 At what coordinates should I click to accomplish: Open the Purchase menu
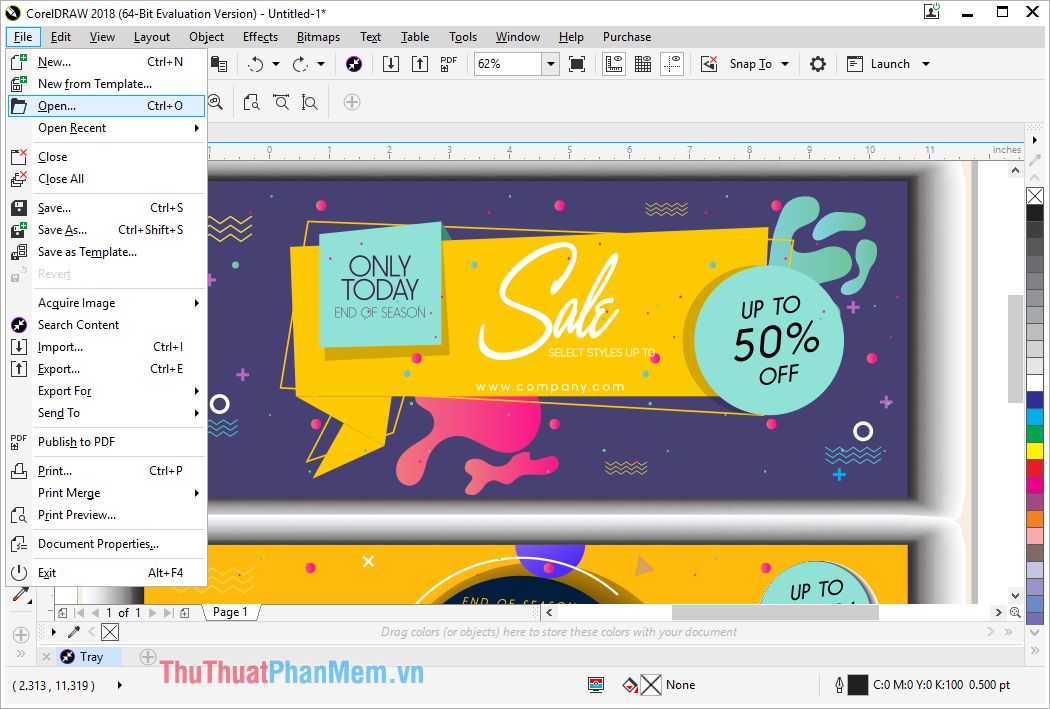pos(626,37)
